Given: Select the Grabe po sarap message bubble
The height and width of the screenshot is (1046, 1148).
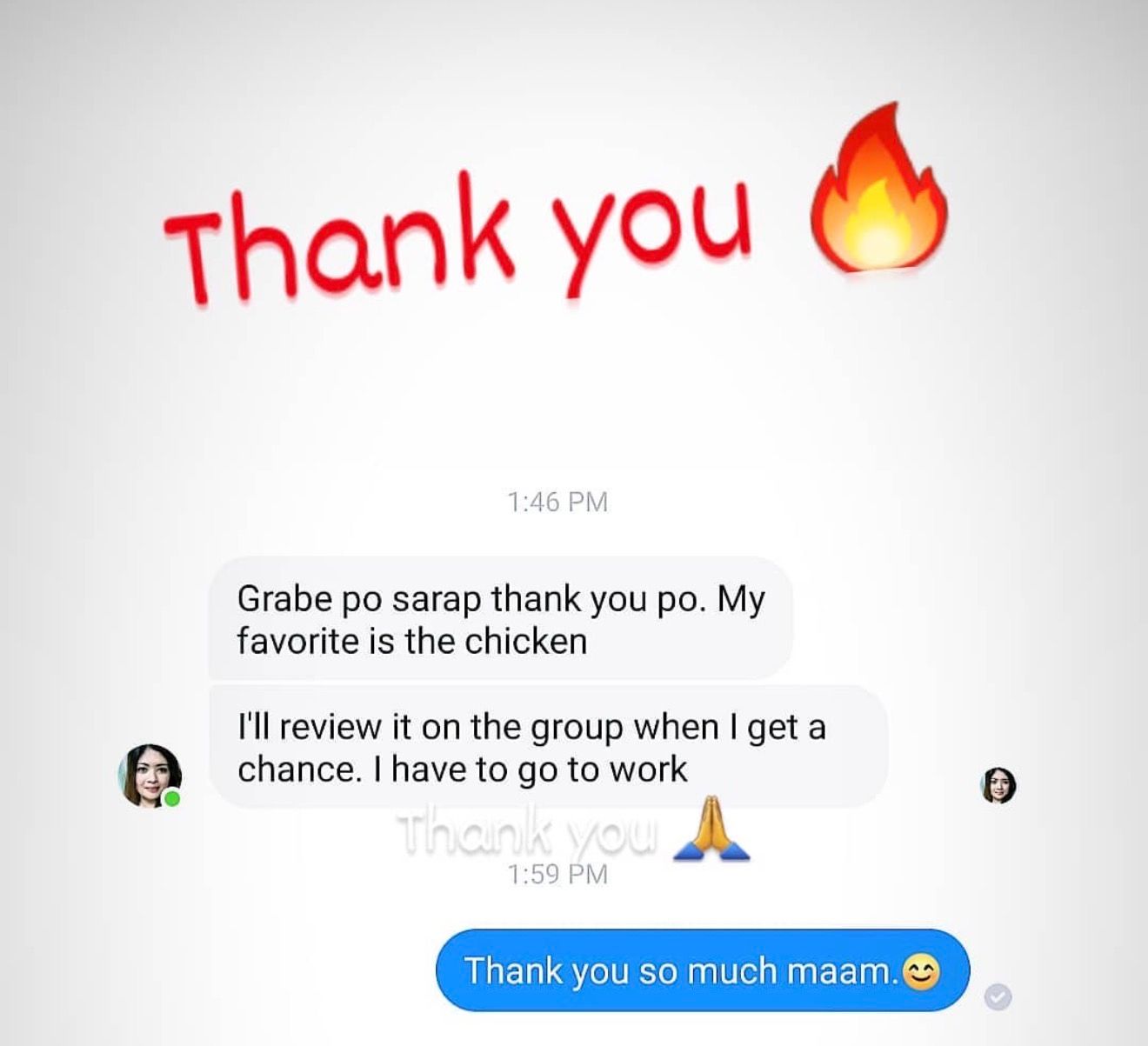Looking at the screenshot, I should 501,618.
